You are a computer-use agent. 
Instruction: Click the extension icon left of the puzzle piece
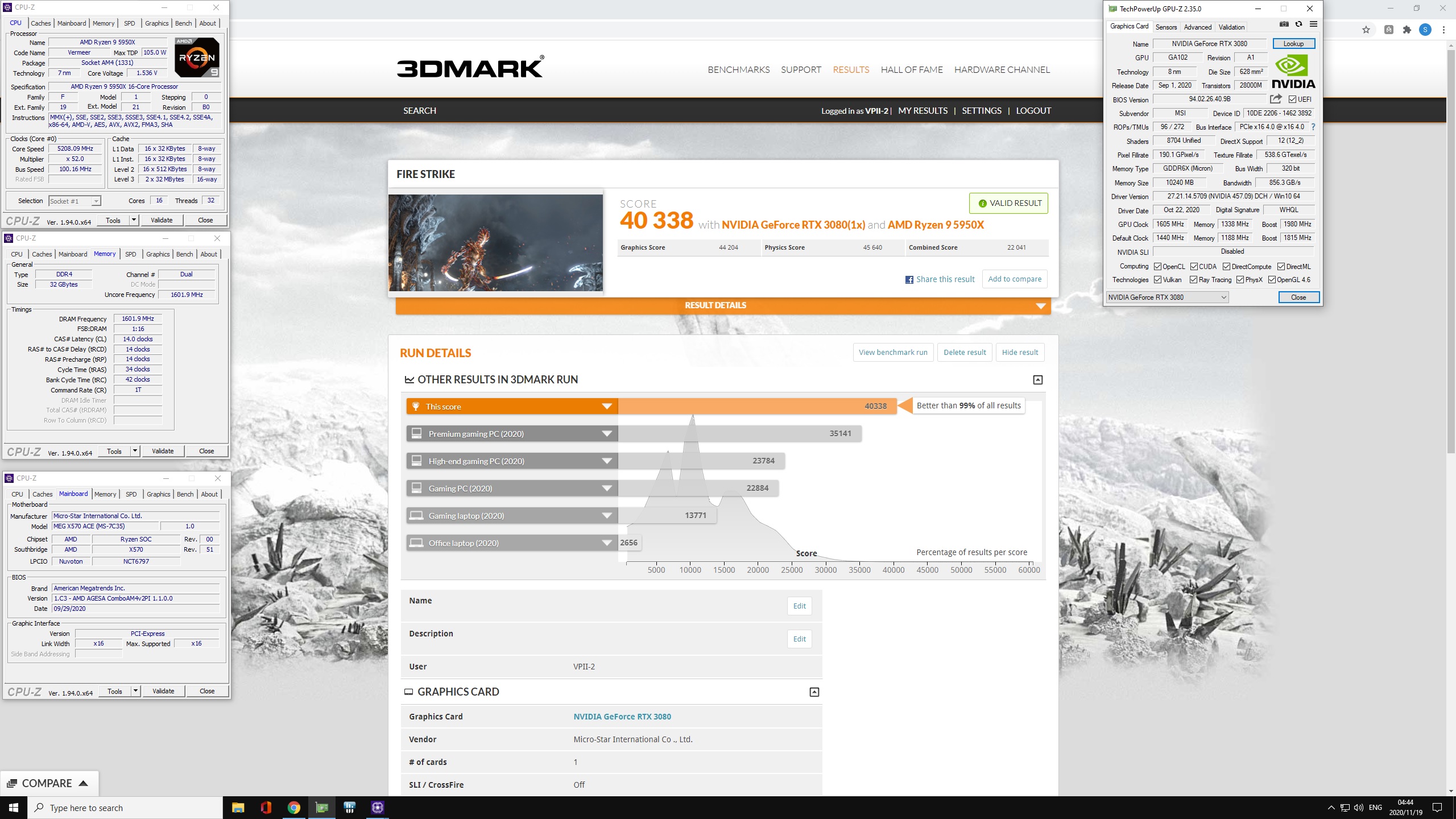[x=1389, y=30]
